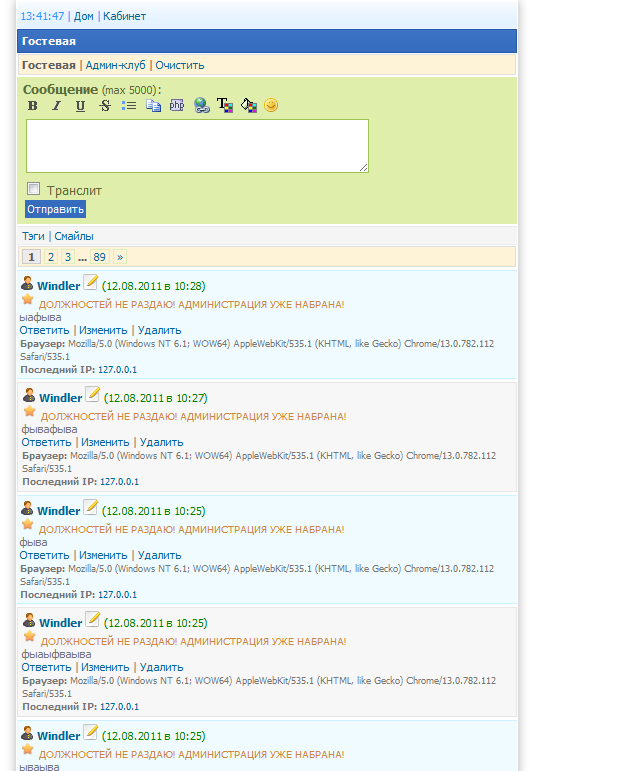Screen dimensions: 633x771
Task: Go to page 3
Action: 68,257
